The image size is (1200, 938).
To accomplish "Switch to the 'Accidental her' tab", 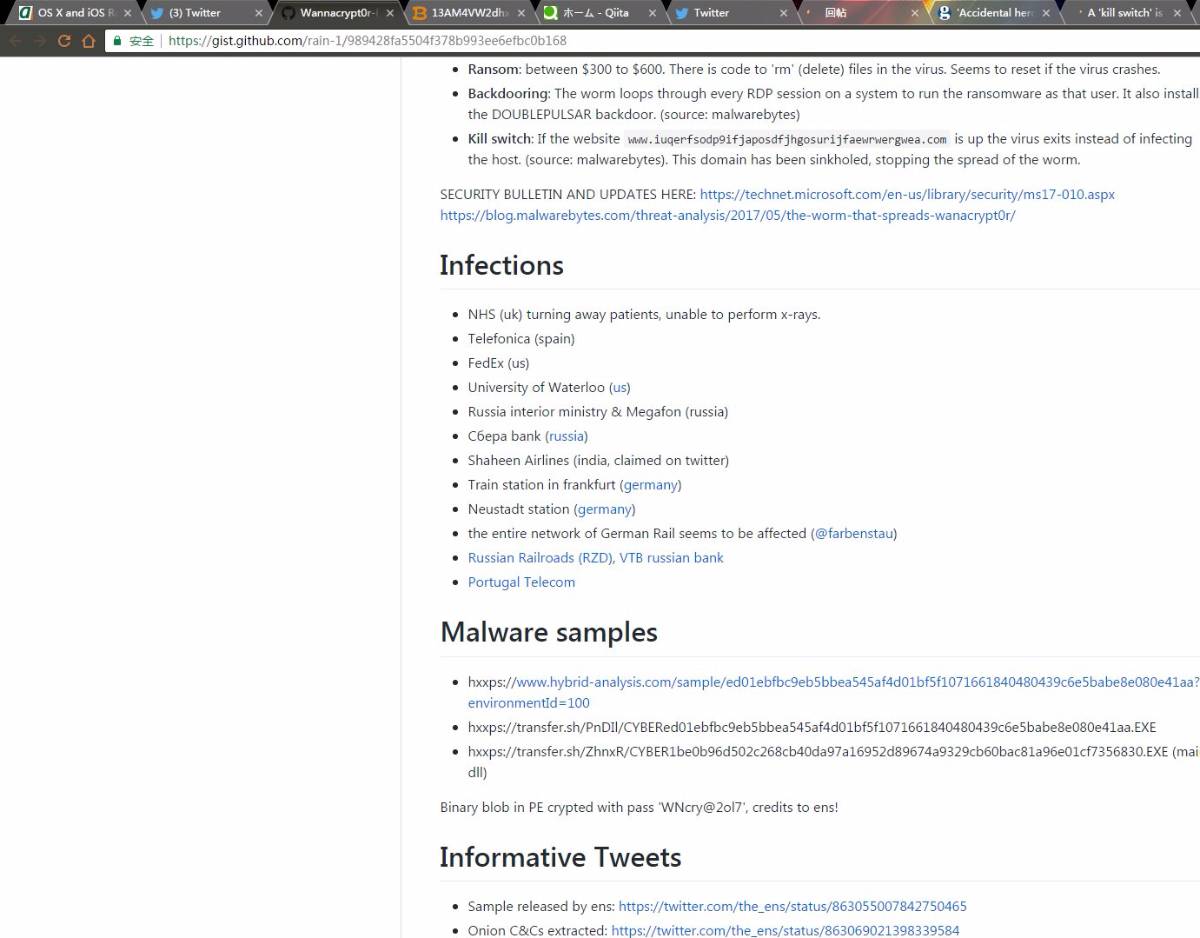I will click(x=995, y=13).
